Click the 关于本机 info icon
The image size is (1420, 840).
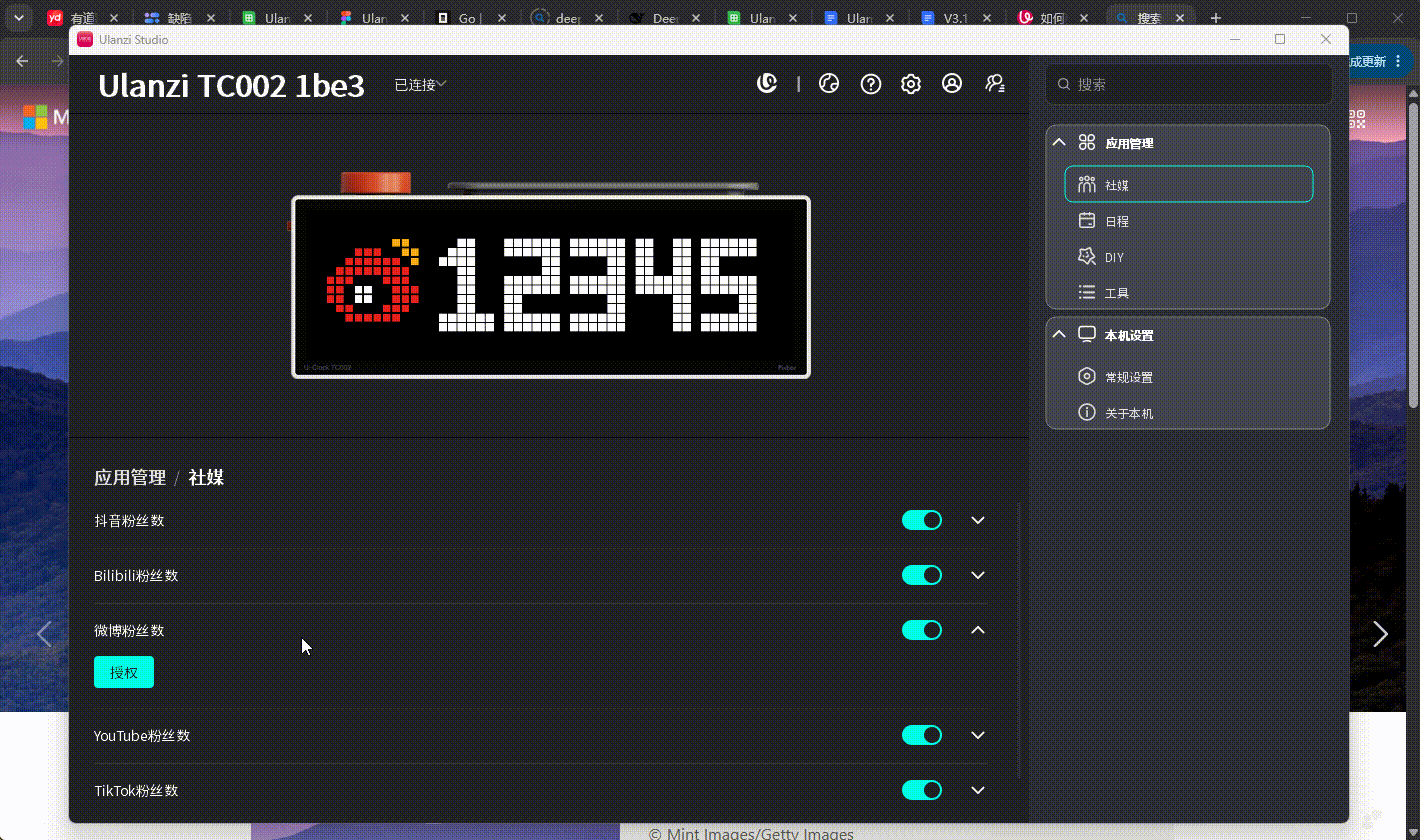tap(1087, 413)
